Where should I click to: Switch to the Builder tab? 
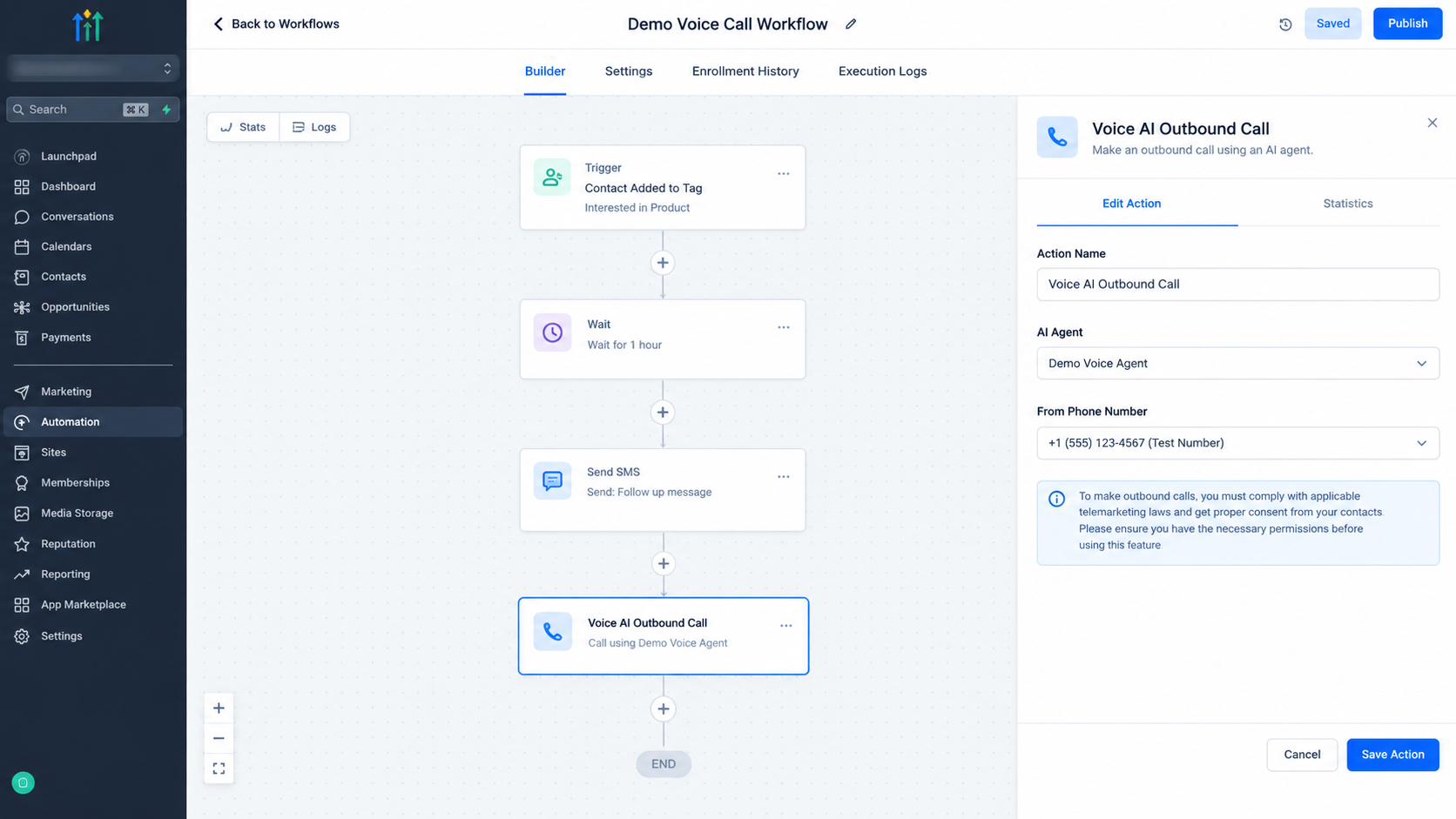[x=545, y=71]
